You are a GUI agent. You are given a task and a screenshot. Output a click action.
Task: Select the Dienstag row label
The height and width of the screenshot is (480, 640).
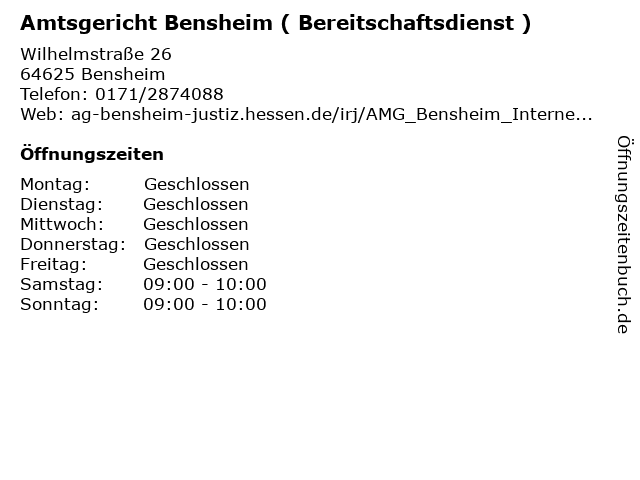pyautogui.click(x=62, y=204)
